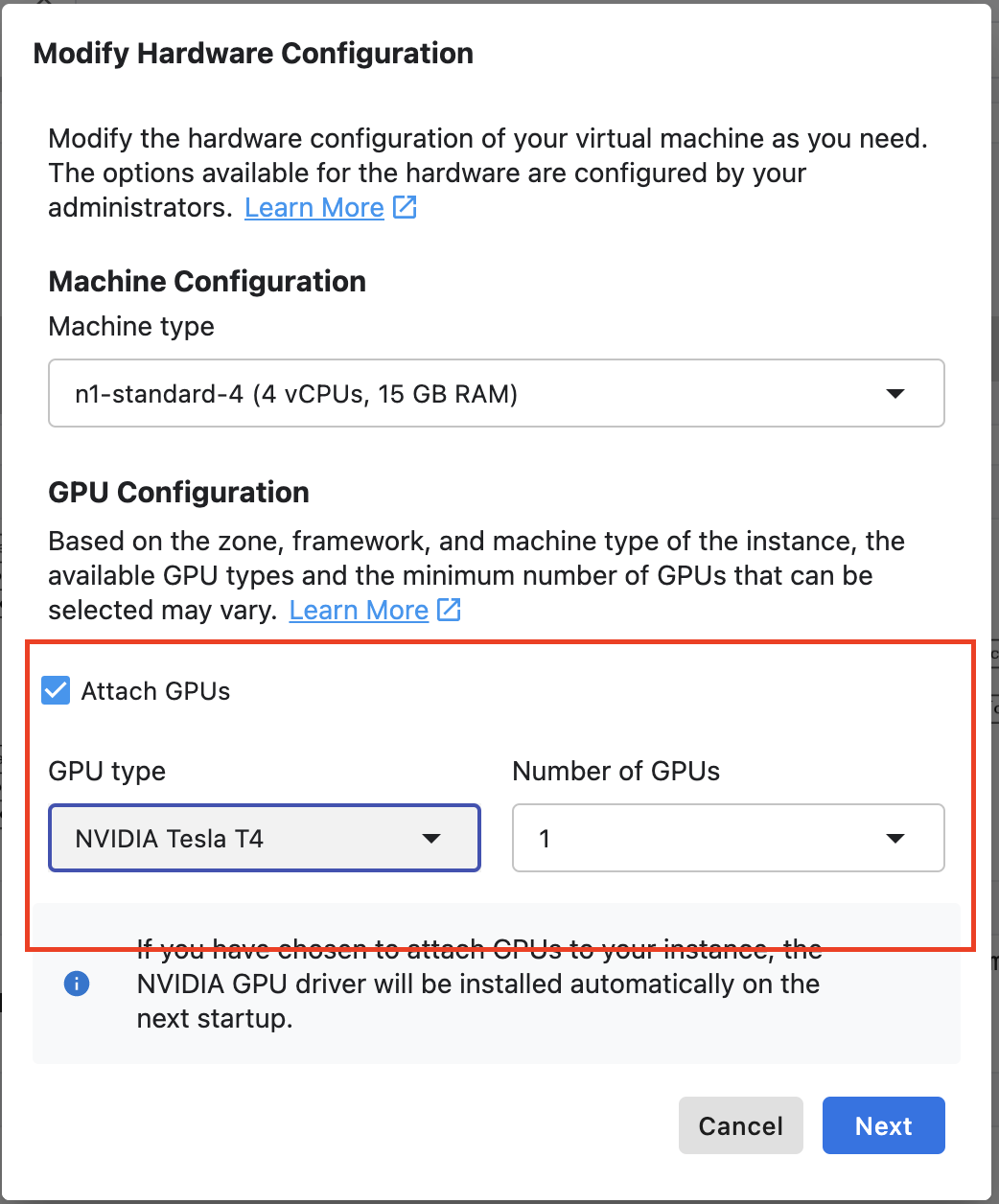Click the info circle next to the driver message
This screenshot has width=999, height=1204.
[x=76, y=984]
